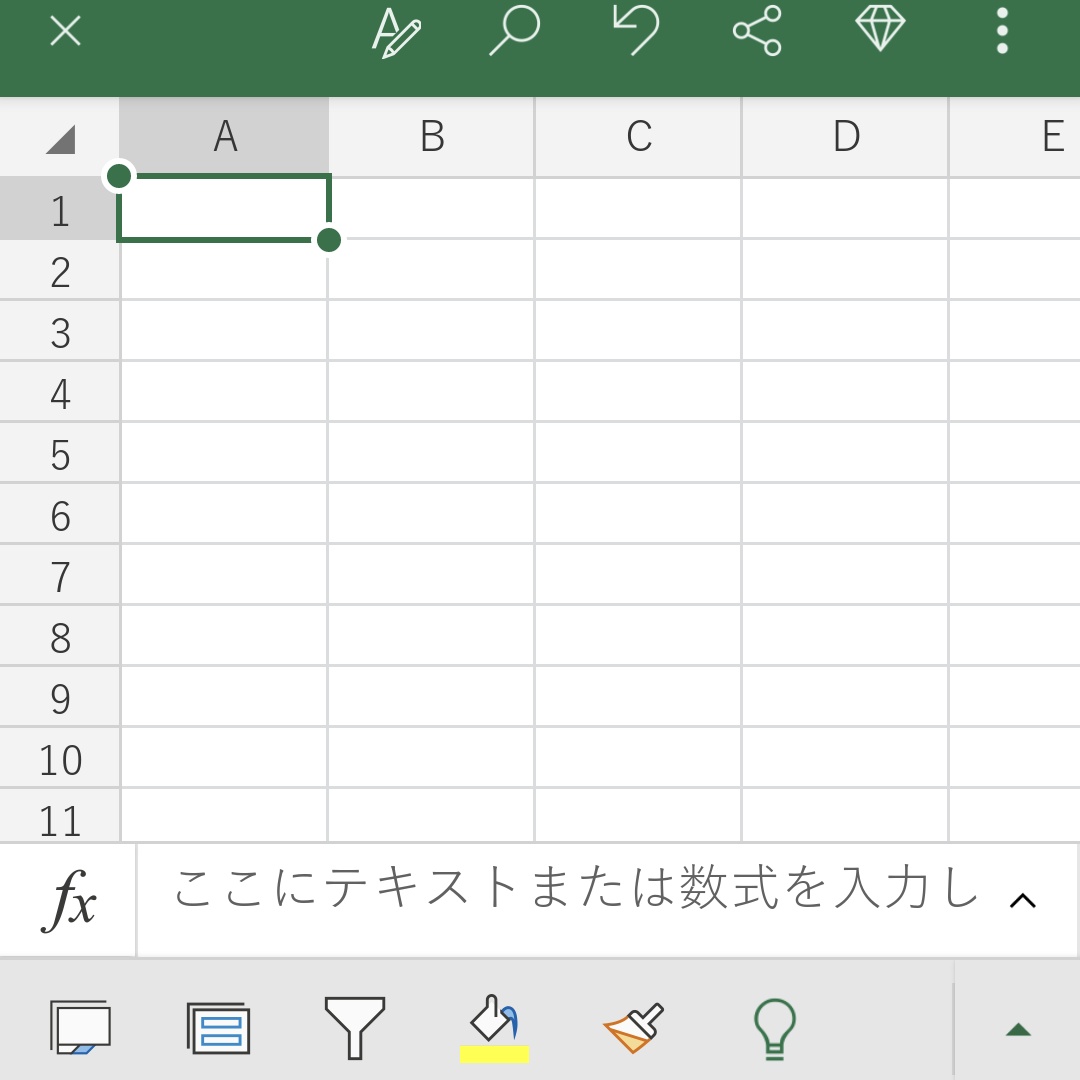This screenshot has width=1080, height=1080.
Task: Tap the orange clear-formatting brush icon
Action: pyautogui.click(x=633, y=1028)
